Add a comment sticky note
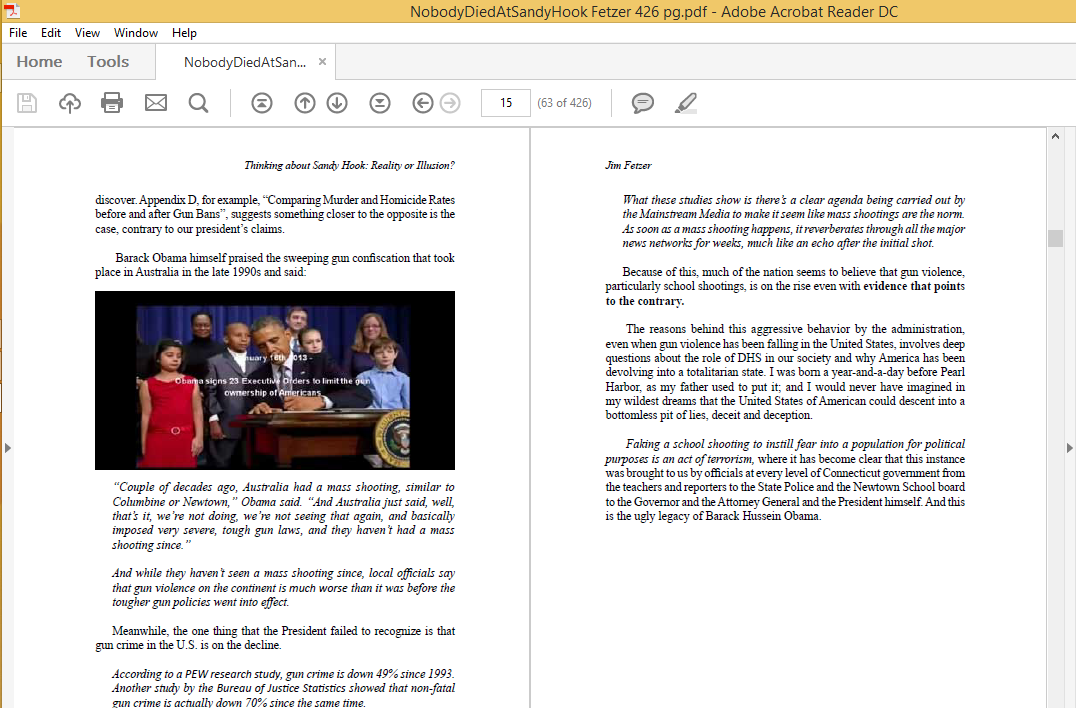The height and width of the screenshot is (708, 1076). [x=642, y=103]
